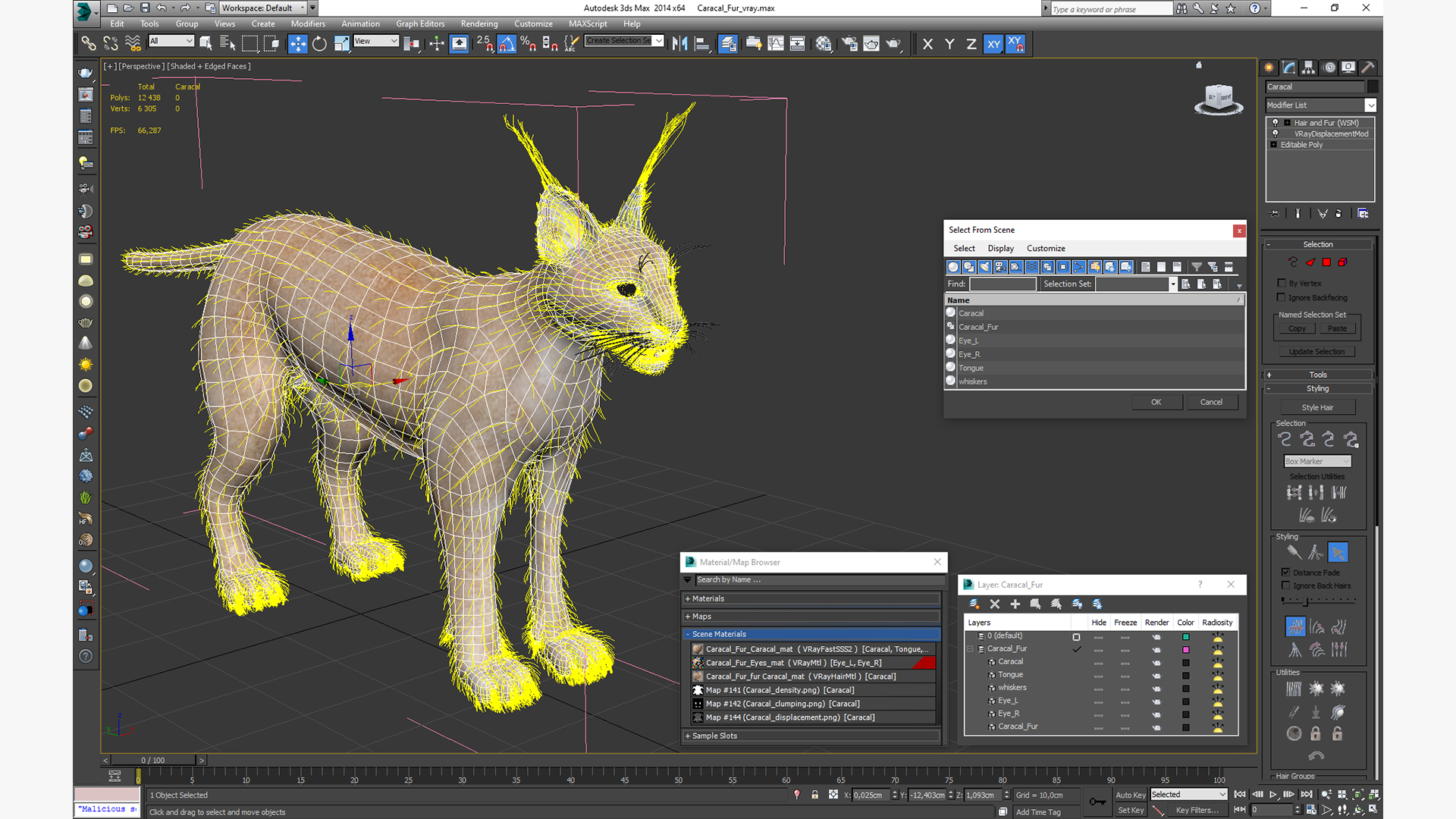This screenshot has height=819, width=1456.
Task: Select the Select and Move tool
Action: pos(298,44)
